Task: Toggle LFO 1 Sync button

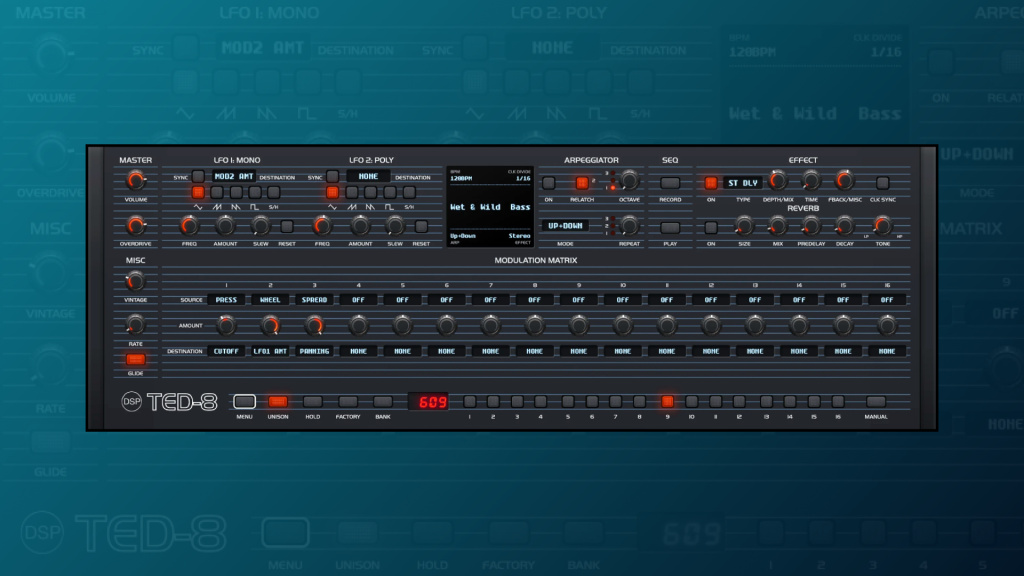Action: point(198,176)
